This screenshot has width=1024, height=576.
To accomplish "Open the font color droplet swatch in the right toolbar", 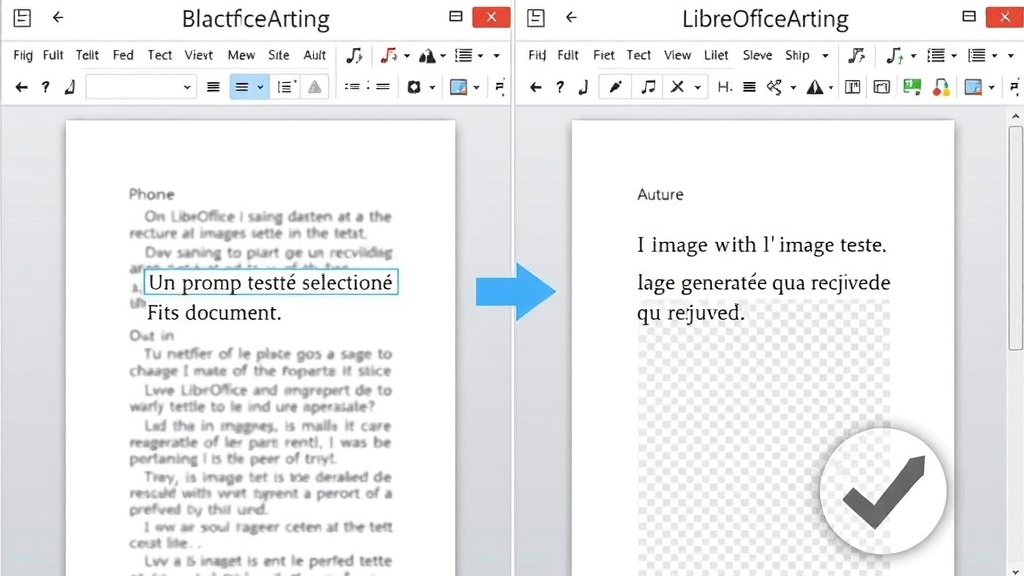I will pos(941,88).
